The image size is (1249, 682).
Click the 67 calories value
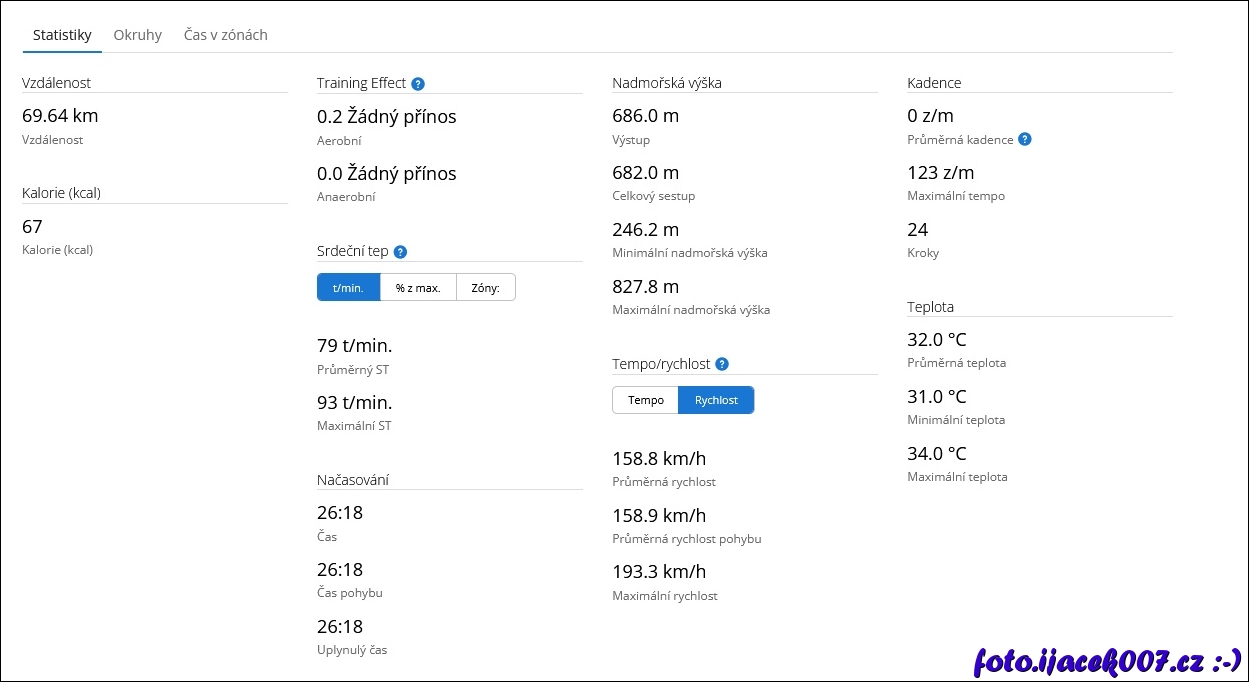click(x=32, y=227)
